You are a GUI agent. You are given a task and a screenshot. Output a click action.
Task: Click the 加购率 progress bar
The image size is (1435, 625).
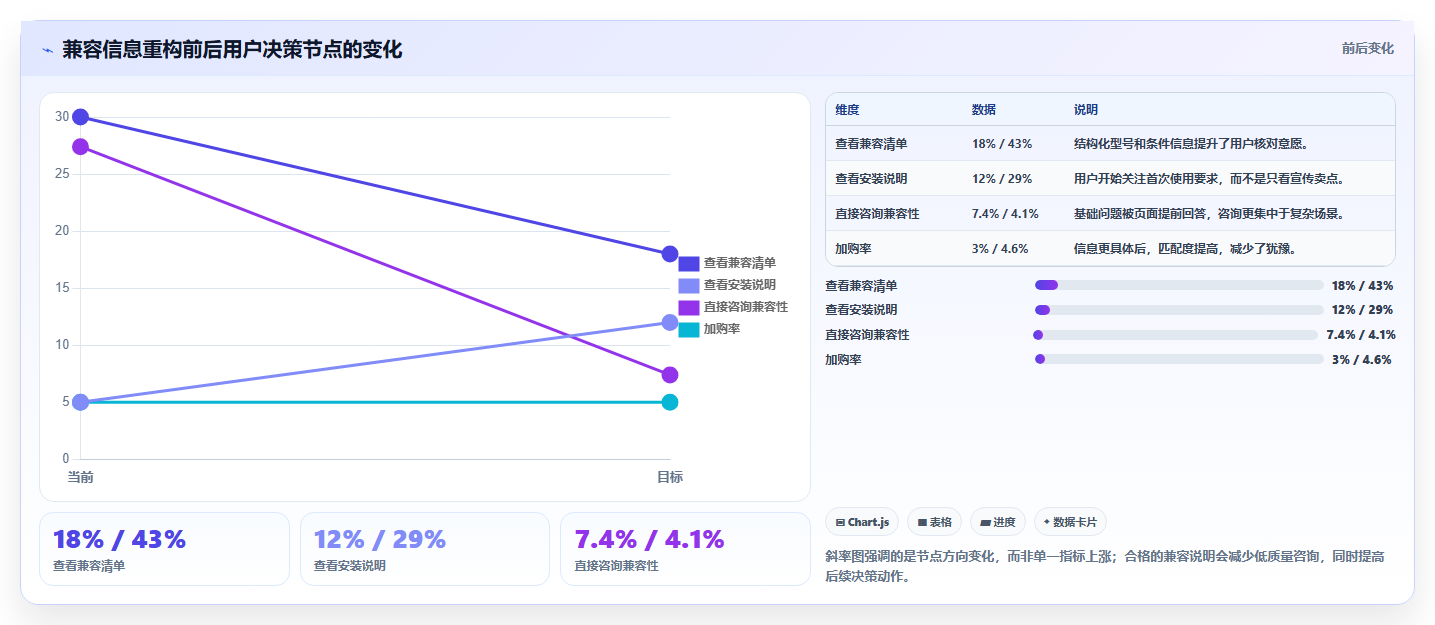tap(1179, 359)
